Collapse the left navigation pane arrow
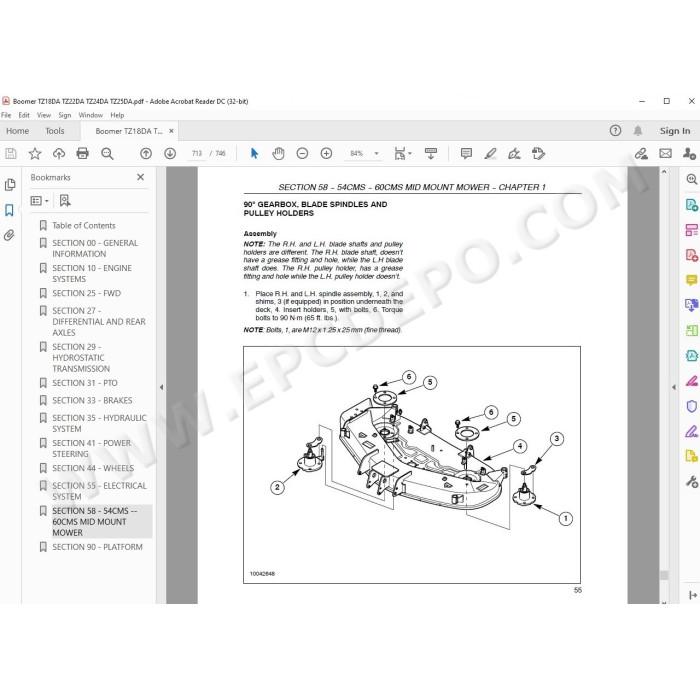Screen dimensions: 700x700 161,387
